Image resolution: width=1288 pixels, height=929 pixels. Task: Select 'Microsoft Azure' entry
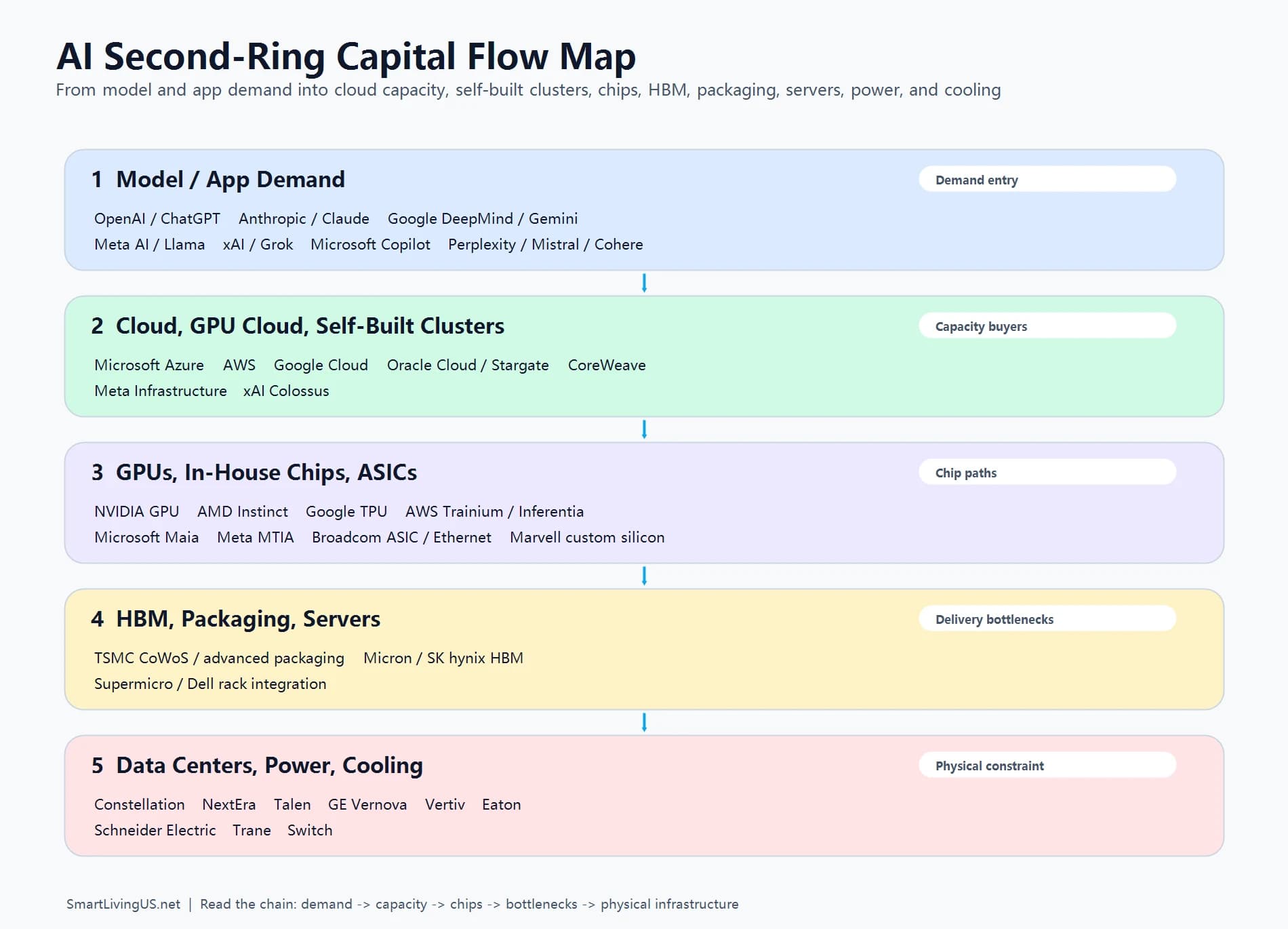pos(148,365)
